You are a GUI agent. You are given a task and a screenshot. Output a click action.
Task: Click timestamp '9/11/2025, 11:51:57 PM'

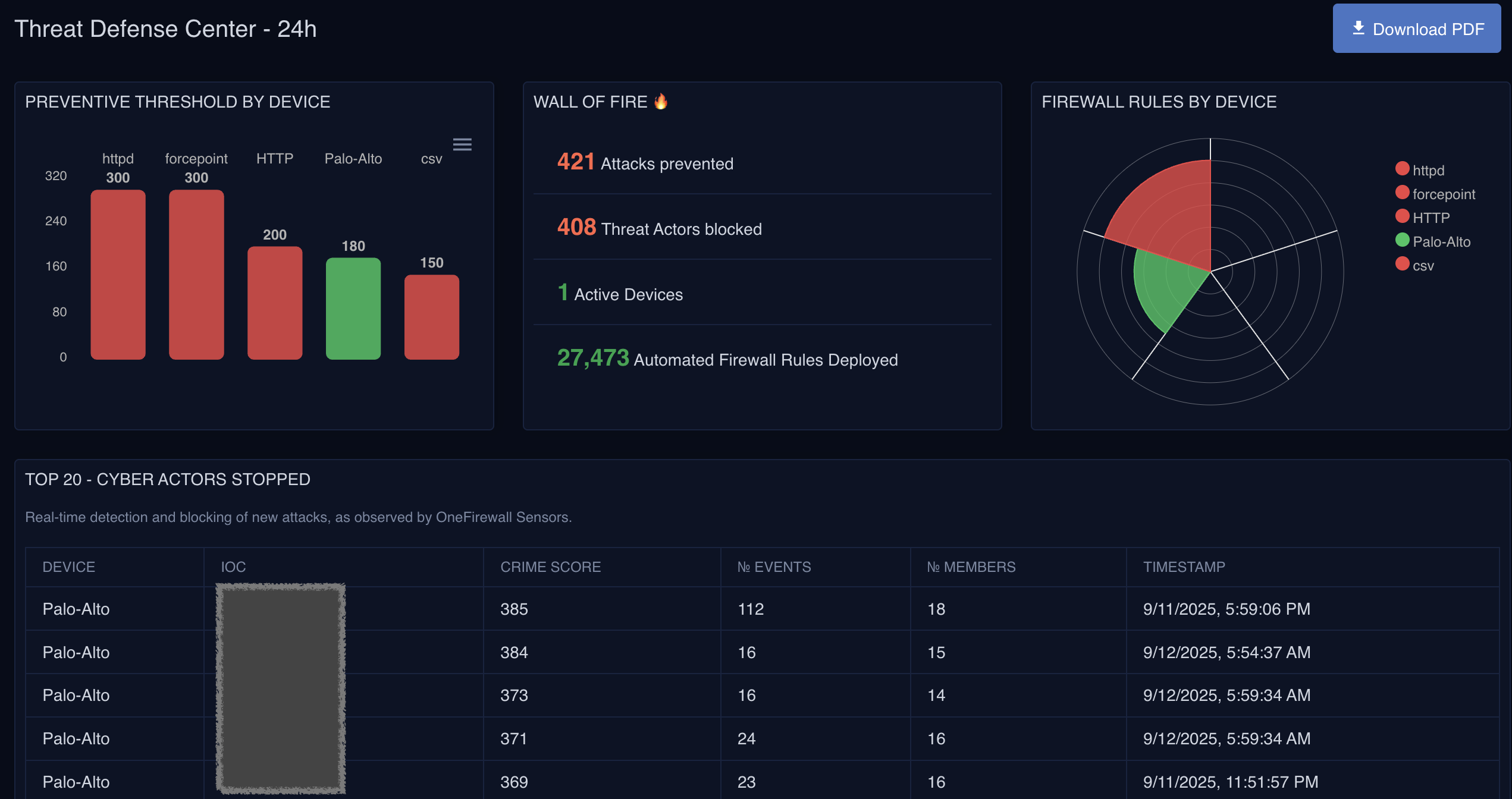pyautogui.click(x=1231, y=782)
